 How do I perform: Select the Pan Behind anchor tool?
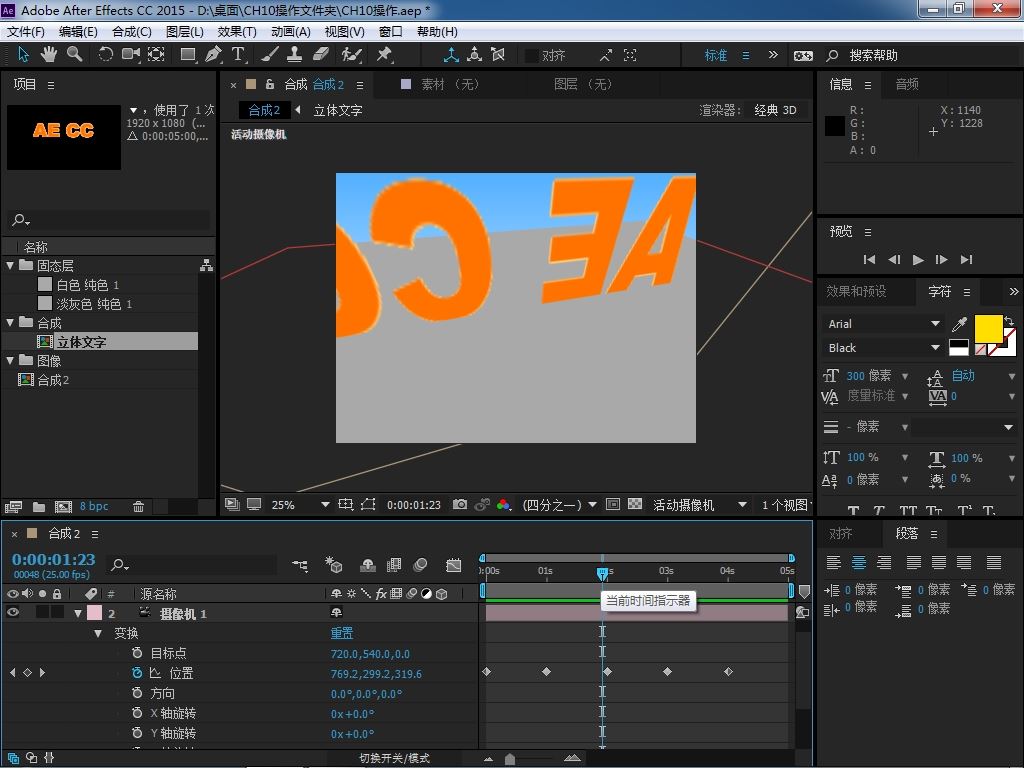[x=156, y=55]
